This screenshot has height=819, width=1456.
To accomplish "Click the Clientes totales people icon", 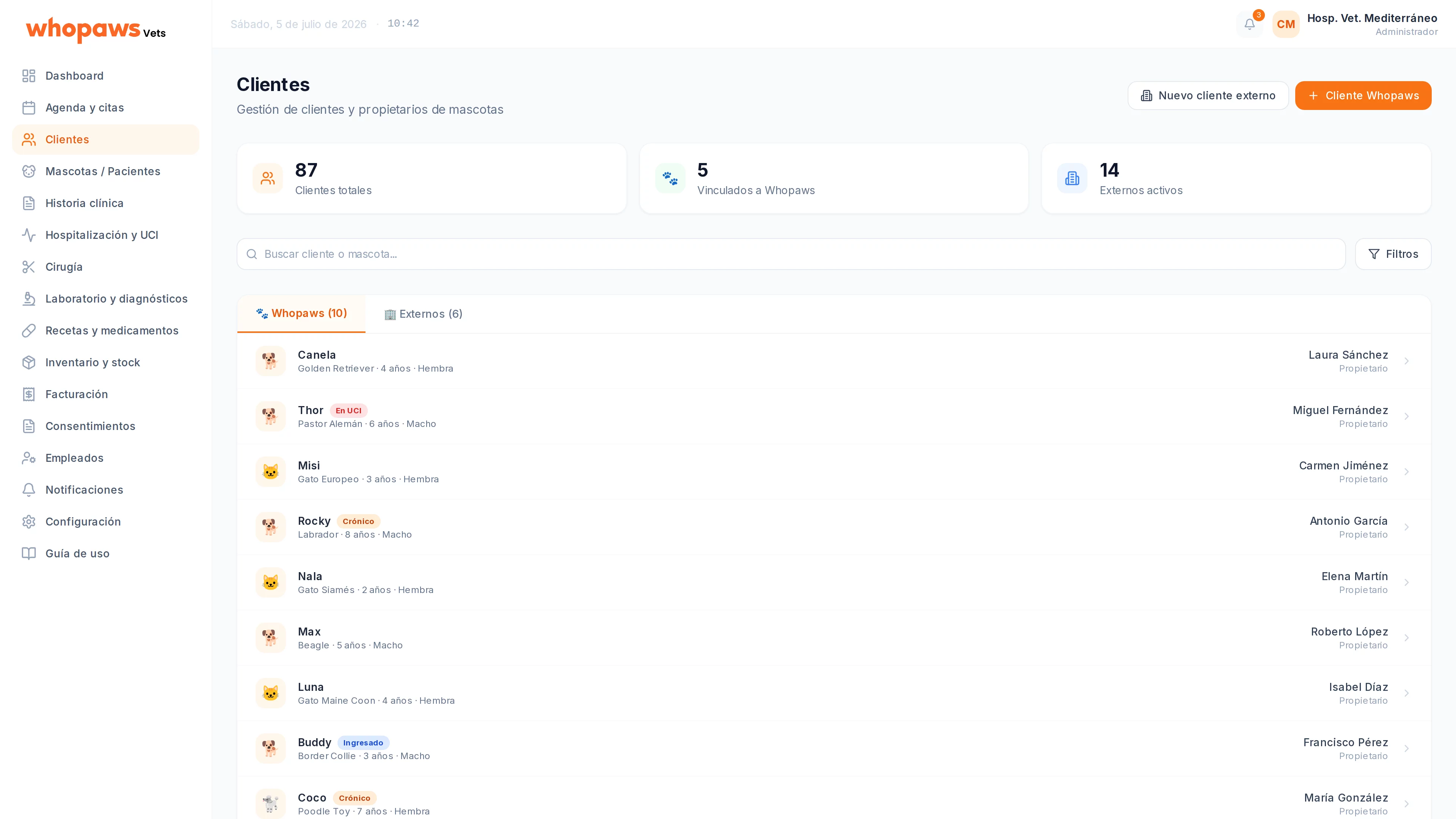I will pos(268,178).
